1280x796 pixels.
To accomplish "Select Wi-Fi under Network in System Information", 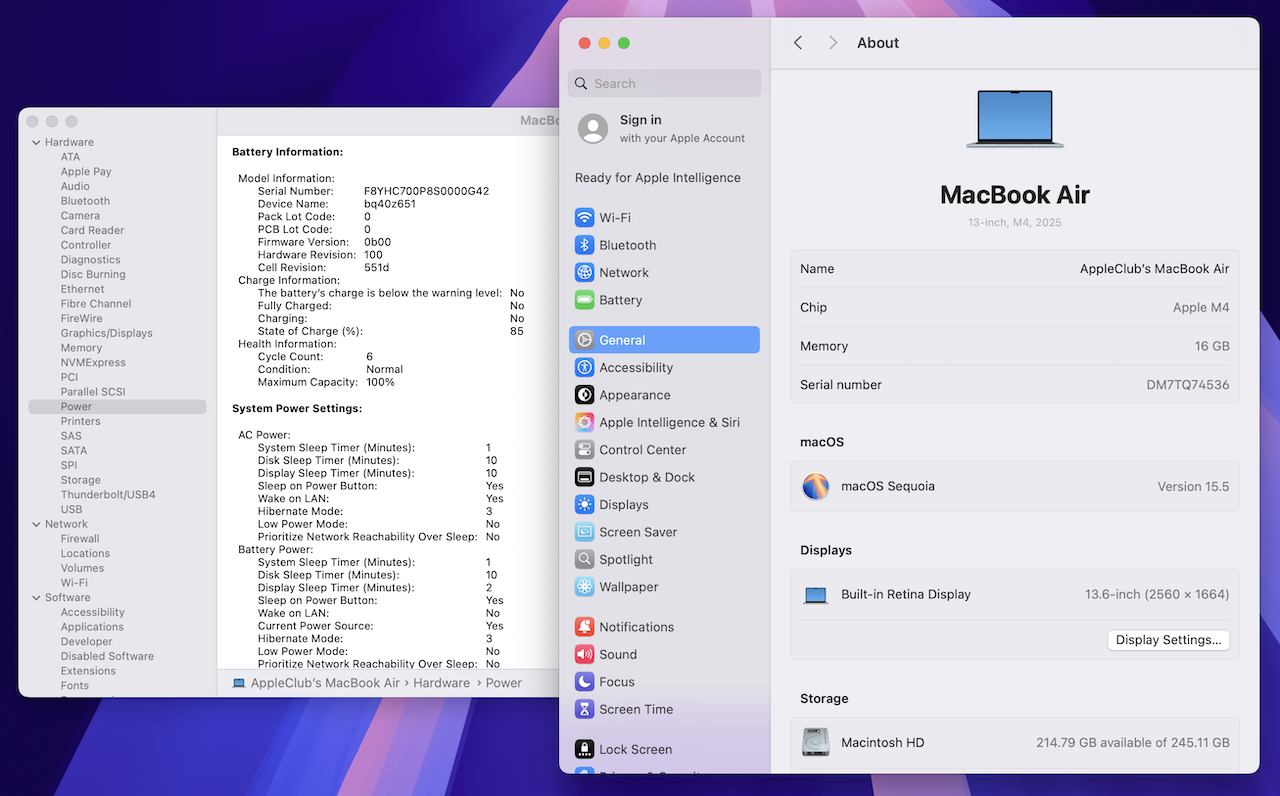I will [x=74, y=583].
